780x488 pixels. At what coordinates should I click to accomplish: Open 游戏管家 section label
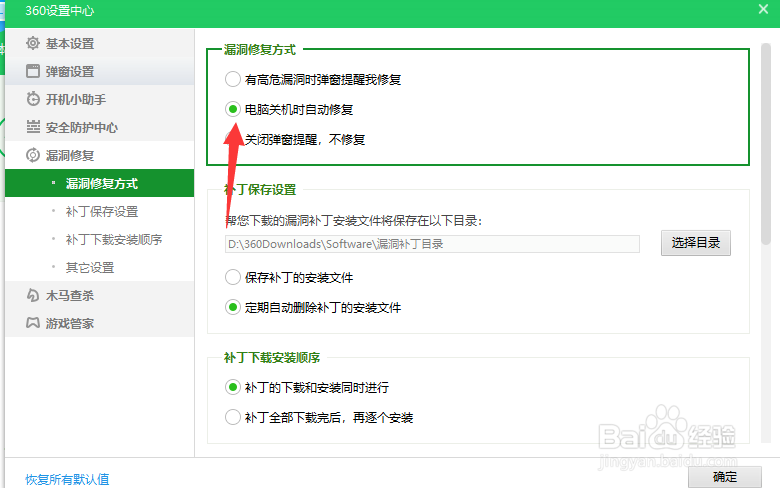point(70,324)
